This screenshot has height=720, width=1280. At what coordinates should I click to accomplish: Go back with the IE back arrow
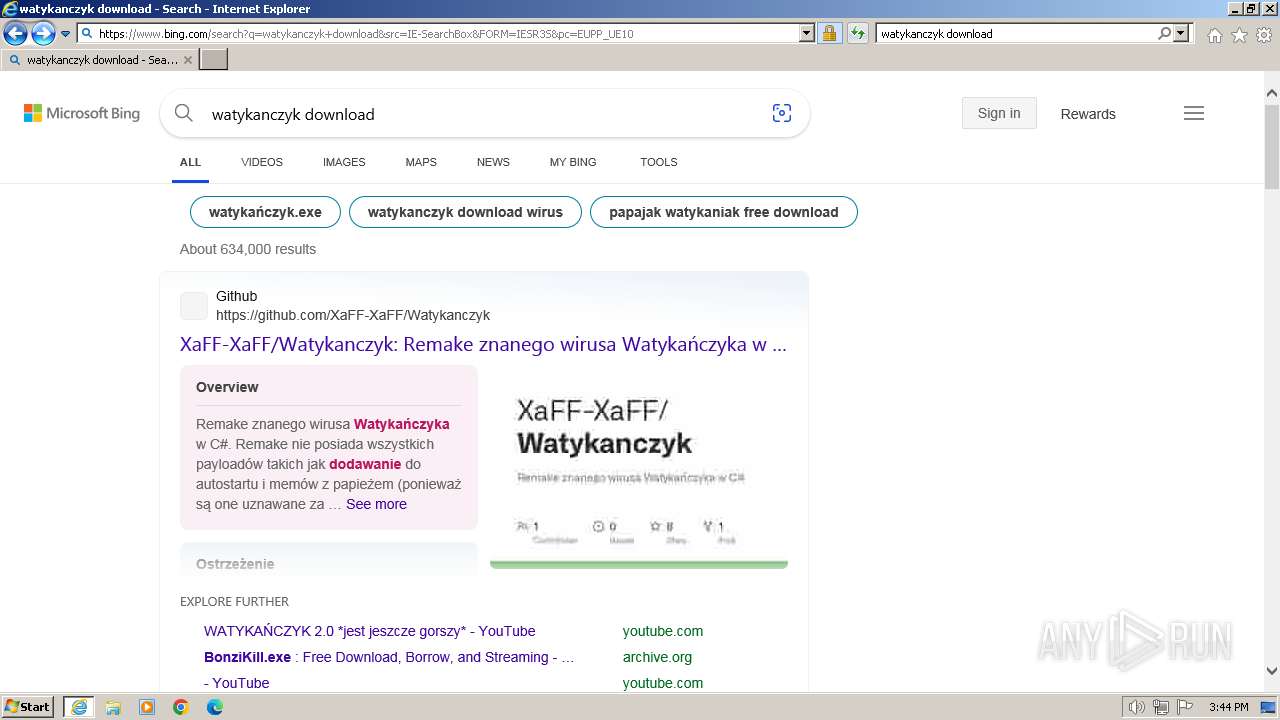pyautogui.click(x=15, y=34)
